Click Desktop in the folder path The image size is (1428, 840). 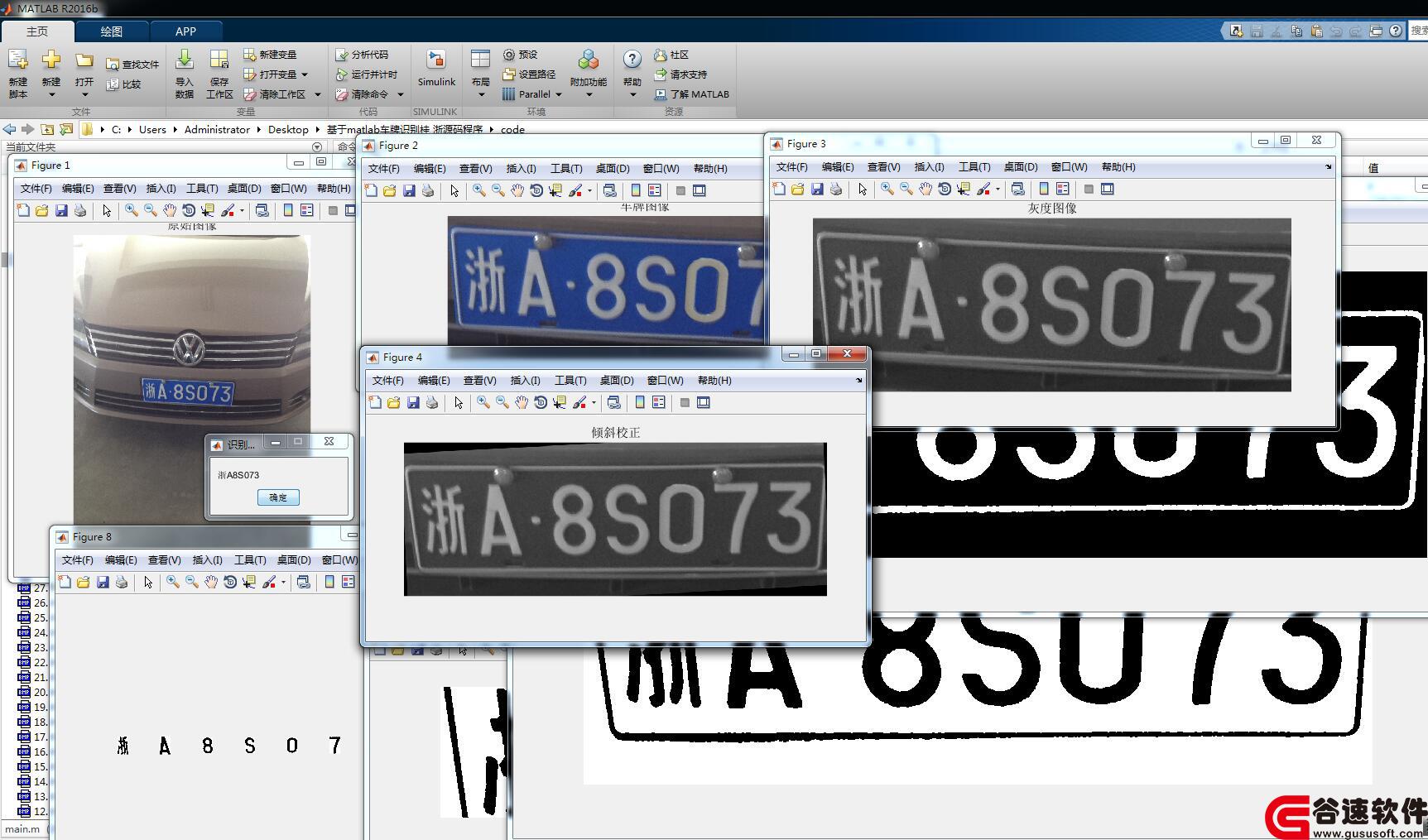(288, 129)
